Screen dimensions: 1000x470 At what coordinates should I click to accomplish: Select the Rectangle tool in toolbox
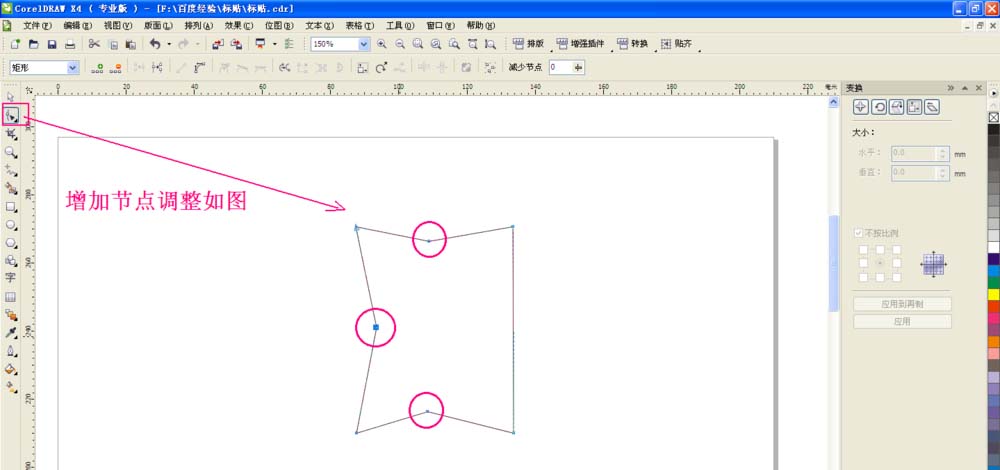click(x=11, y=207)
